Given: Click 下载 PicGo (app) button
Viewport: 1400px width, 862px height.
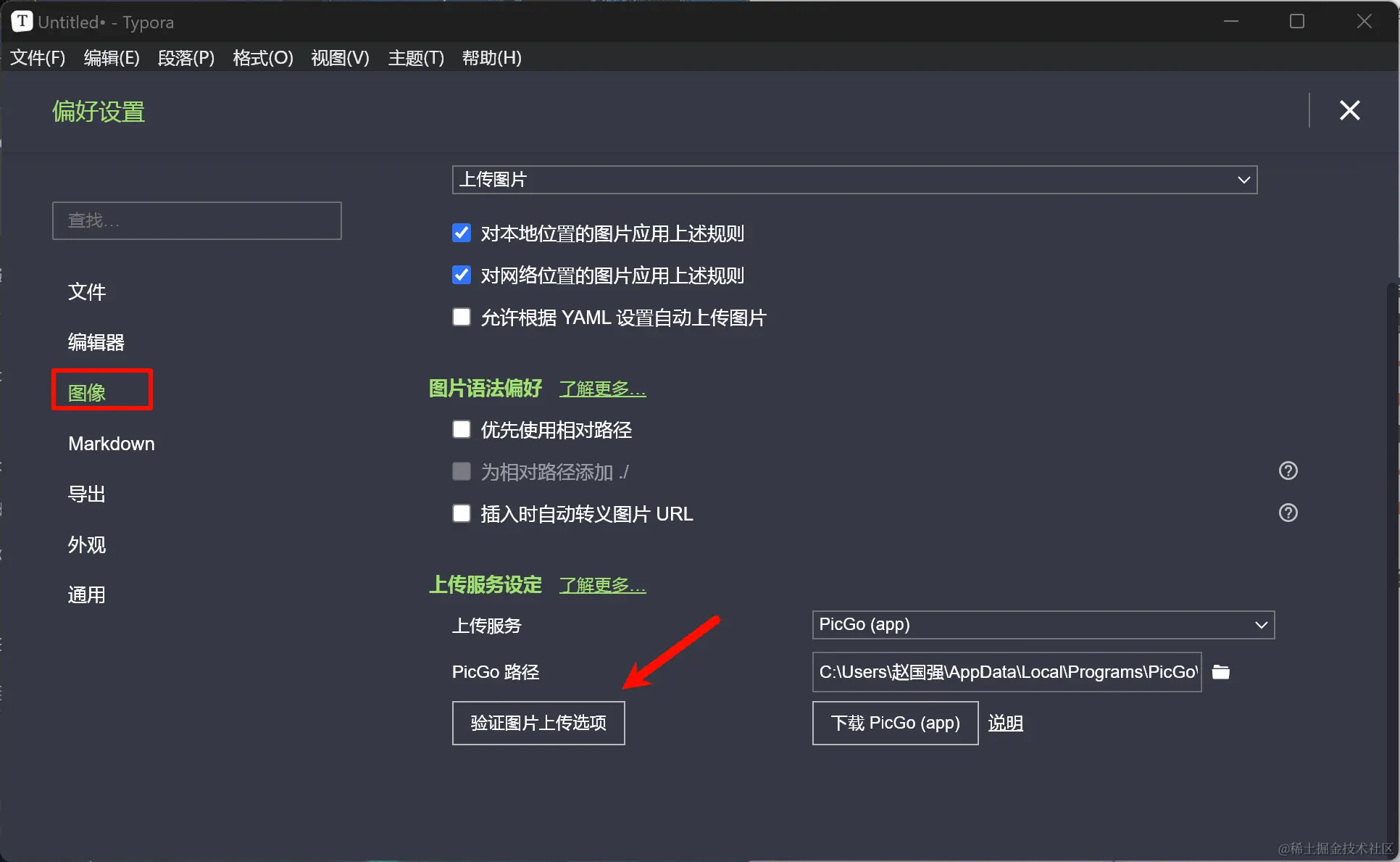Looking at the screenshot, I should pos(895,723).
